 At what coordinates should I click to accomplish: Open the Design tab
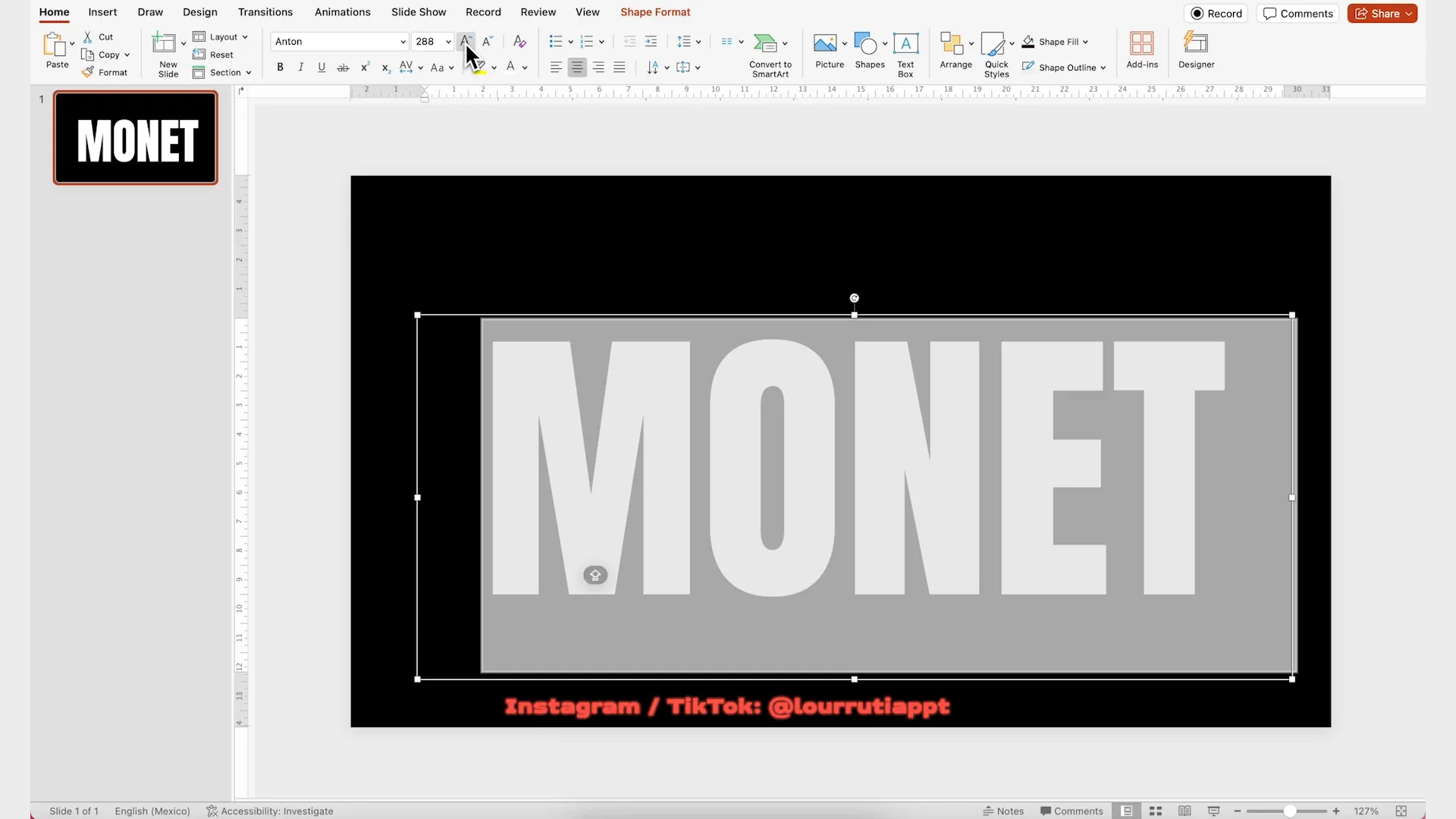coord(200,12)
